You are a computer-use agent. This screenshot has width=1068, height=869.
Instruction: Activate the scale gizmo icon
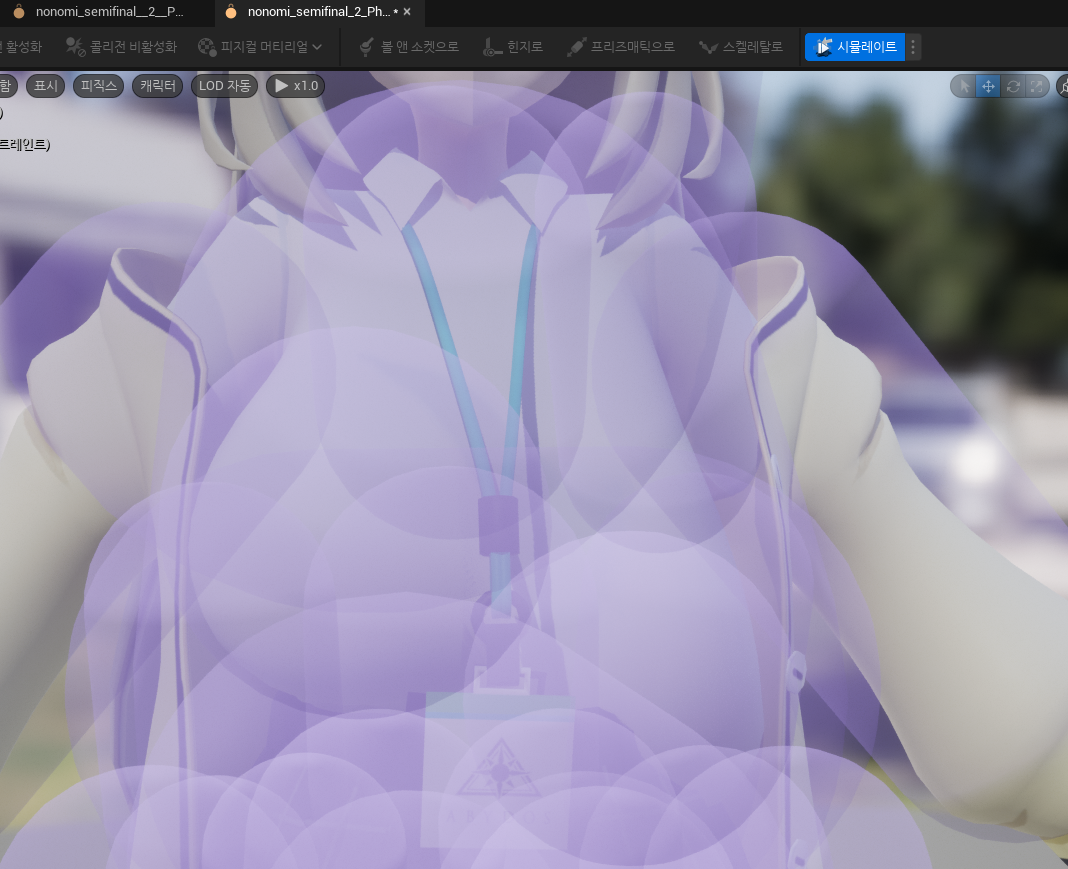[1037, 86]
